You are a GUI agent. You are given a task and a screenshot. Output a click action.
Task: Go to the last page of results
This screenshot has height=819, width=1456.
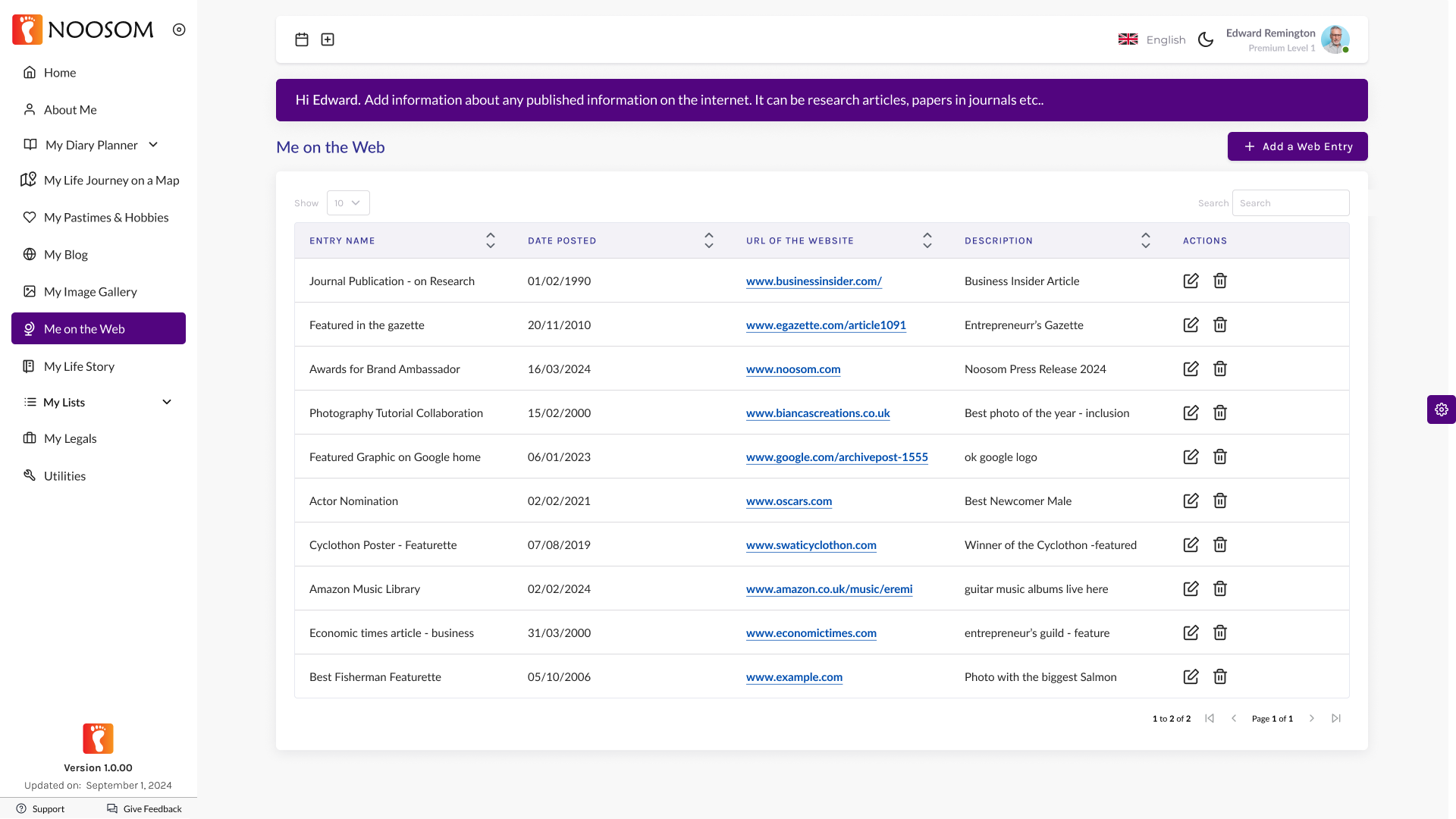click(1336, 718)
